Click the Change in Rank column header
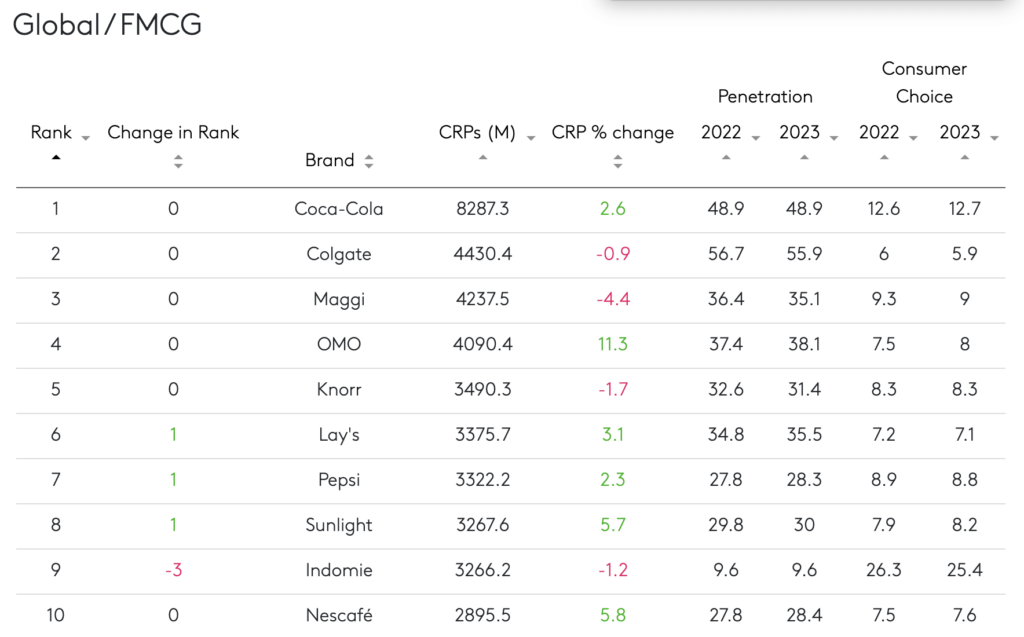This screenshot has height=637, width=1024. coord(173,132)
